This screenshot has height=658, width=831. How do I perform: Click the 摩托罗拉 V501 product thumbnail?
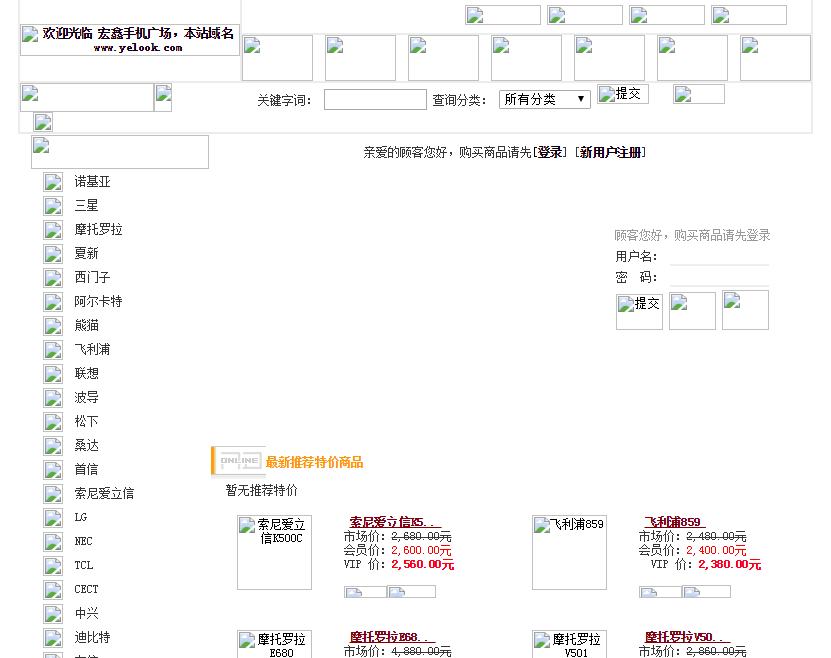[569, 644]
